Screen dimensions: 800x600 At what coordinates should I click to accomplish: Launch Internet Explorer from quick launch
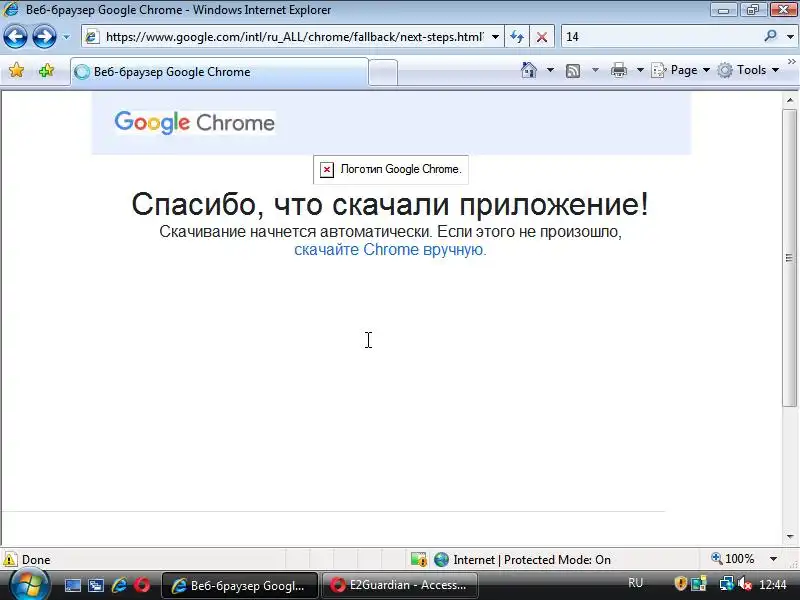coord(119,585)
